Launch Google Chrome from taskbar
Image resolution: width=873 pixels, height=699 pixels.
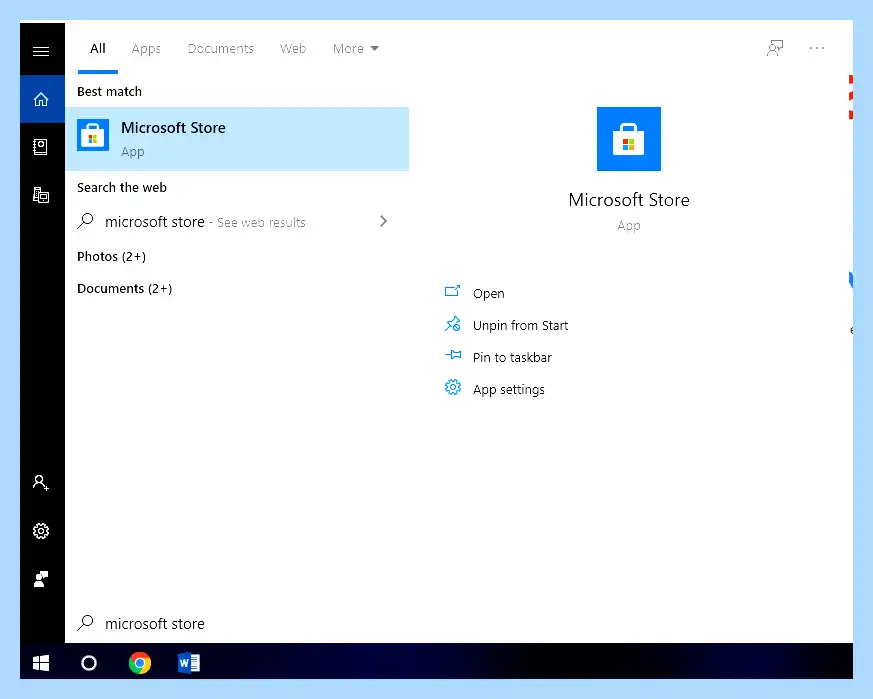(x=140, y=663)
